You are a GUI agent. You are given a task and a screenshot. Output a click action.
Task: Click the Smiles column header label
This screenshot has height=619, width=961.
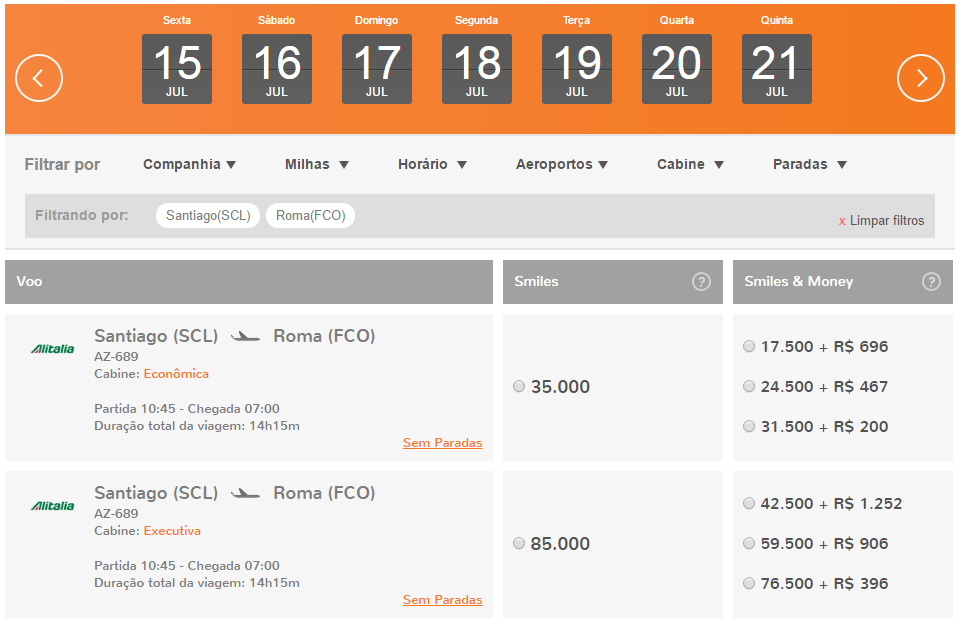pos(536,281)
